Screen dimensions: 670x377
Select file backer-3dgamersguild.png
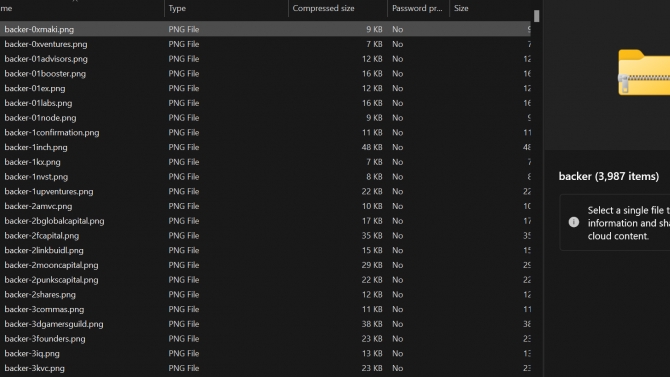pos(54,324)
